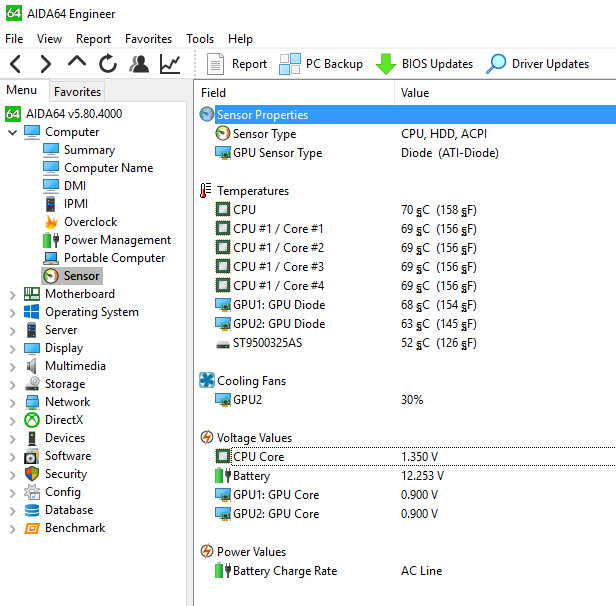
Task: Expand the Network tree node
Action: (13, 403)
